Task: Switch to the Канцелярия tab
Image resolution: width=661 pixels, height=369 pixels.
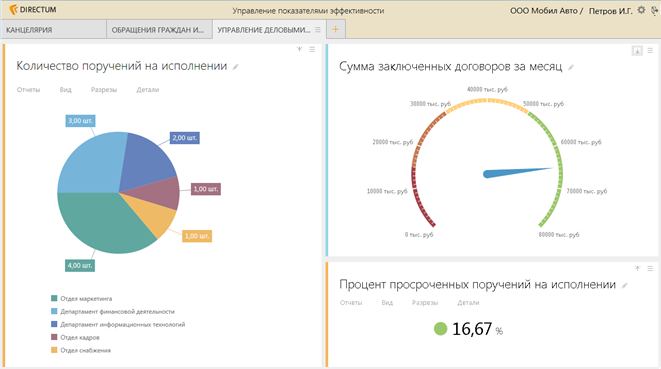Action: [x=54, y=30]
